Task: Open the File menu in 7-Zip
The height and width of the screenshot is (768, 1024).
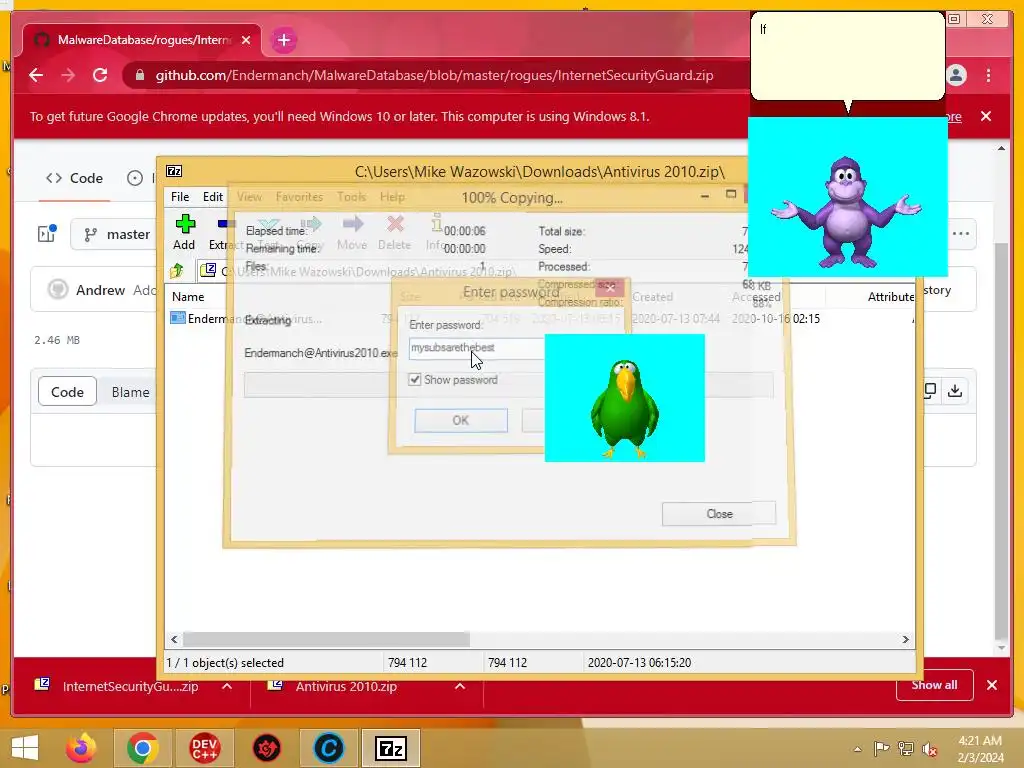Action: (180, 197)
